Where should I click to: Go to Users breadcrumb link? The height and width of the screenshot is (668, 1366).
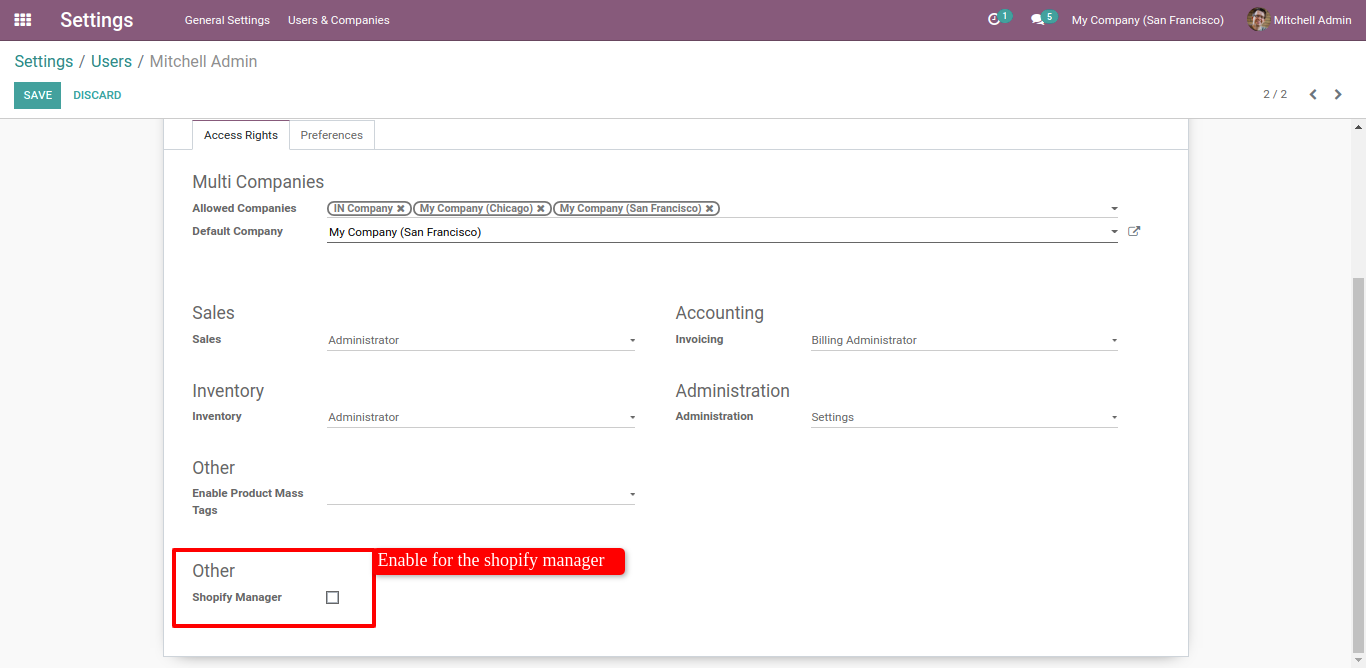point(111,62)
